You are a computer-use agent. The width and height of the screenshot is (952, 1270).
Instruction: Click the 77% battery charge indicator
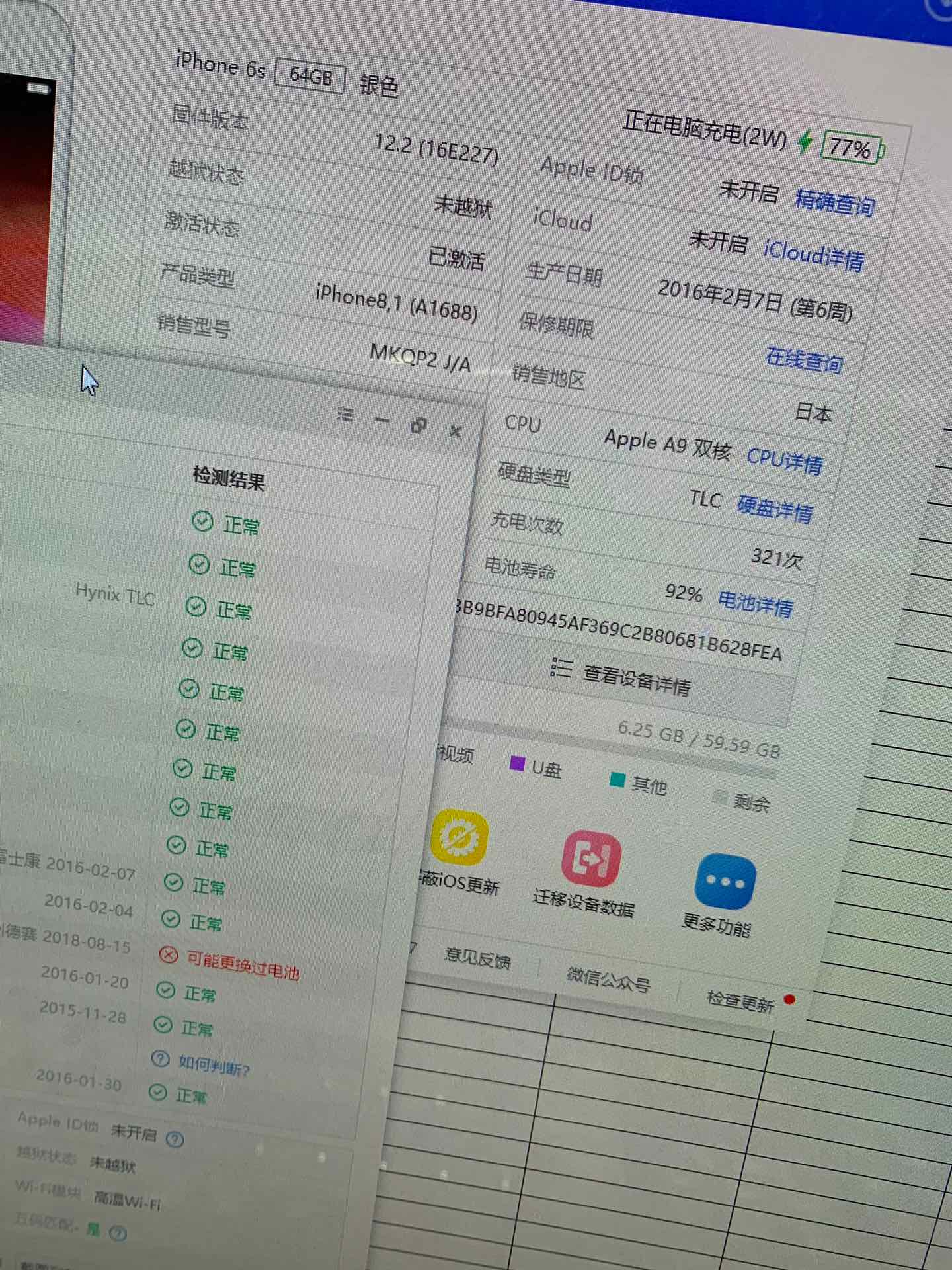point(851,148)
